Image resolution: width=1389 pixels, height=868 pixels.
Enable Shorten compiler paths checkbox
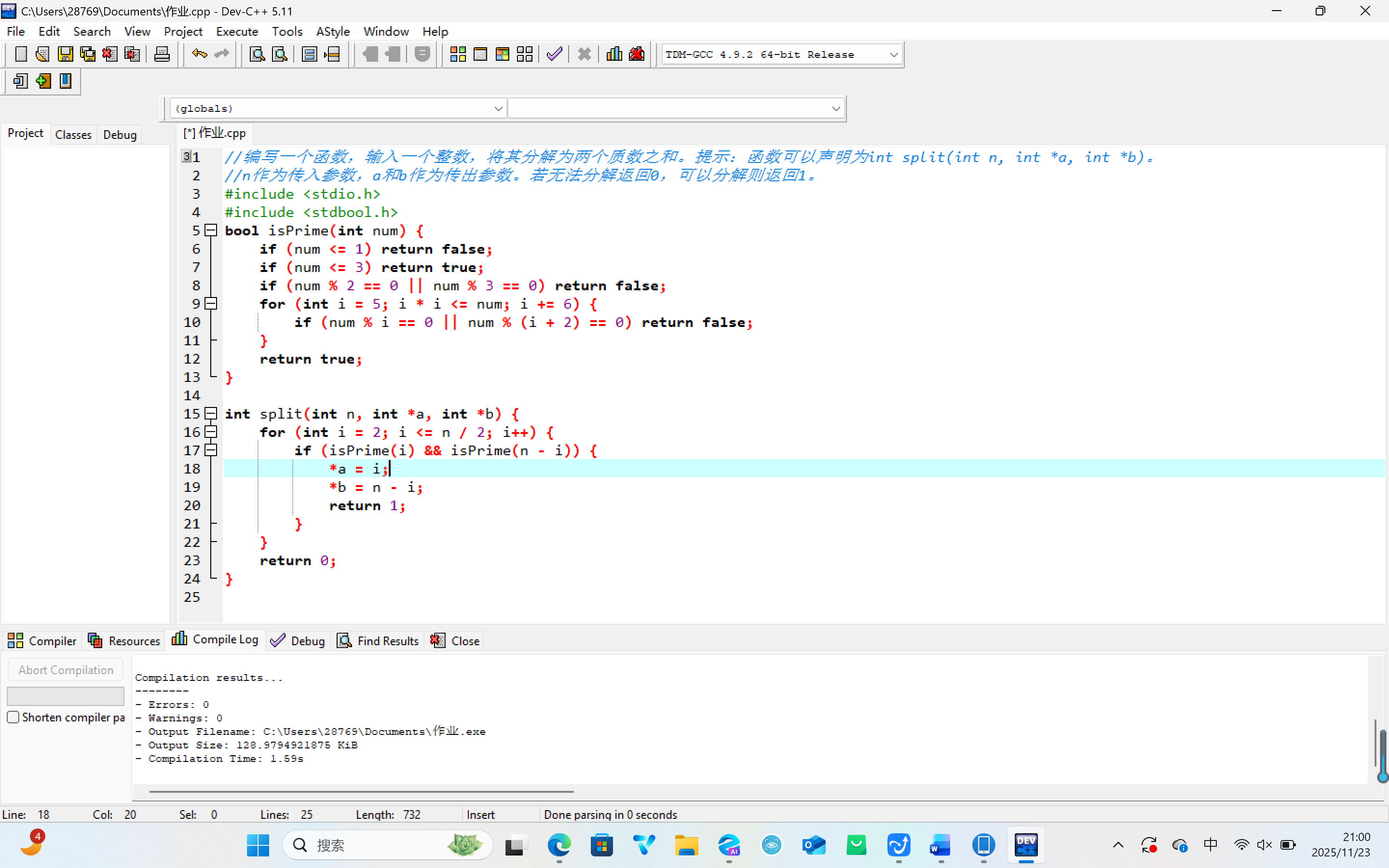[x=13, y=717]
